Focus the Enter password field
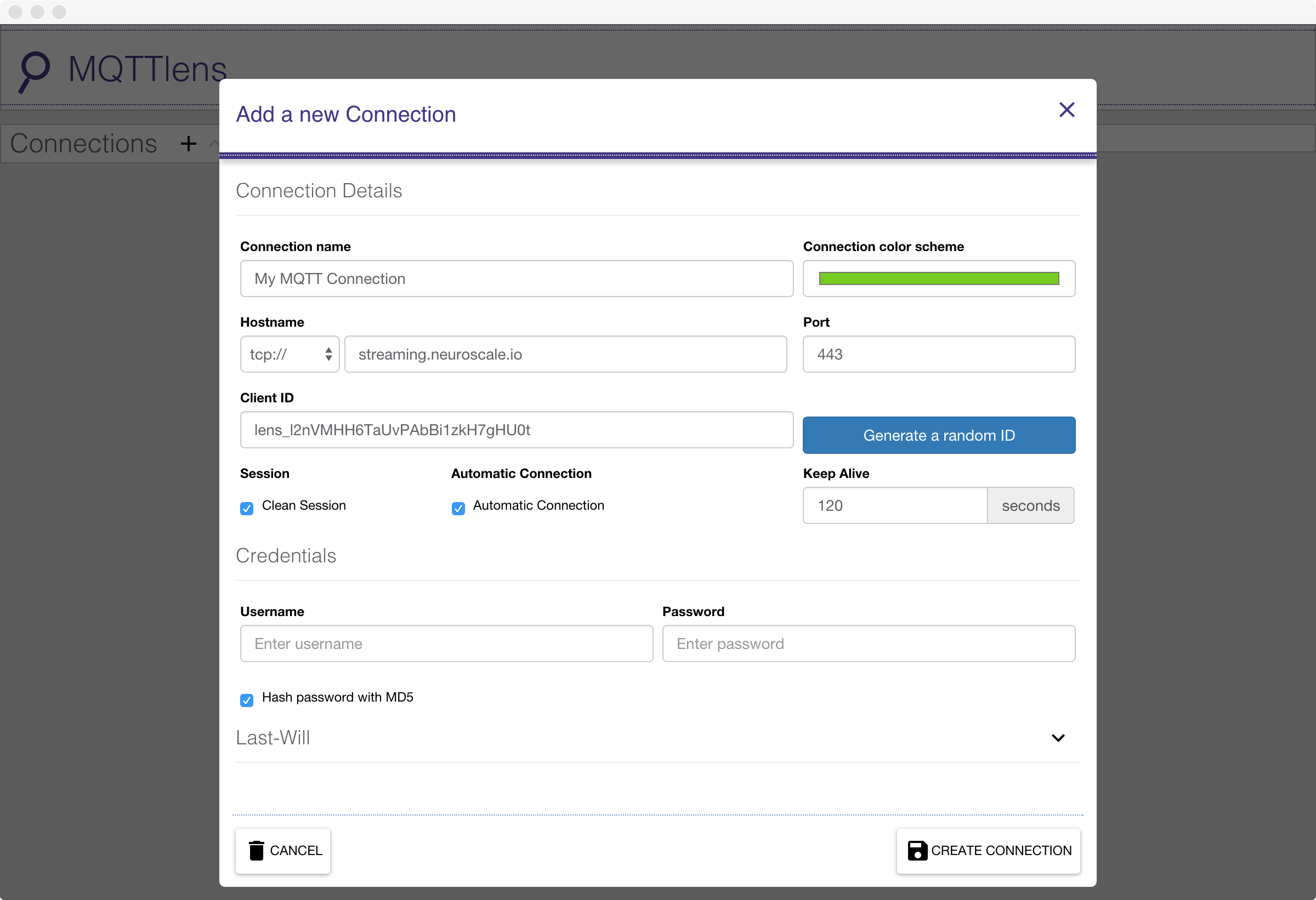This screenshot has width=1316, height=900. pos(869,643)
